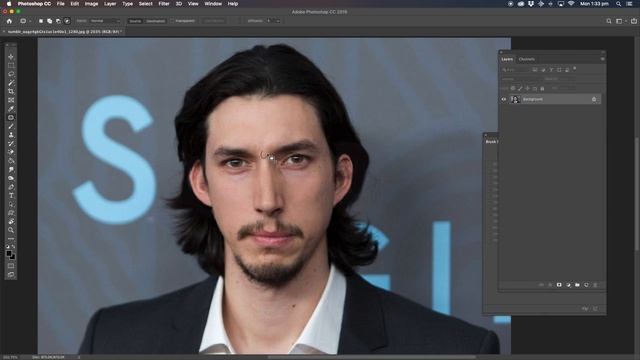
Task: Select the Lasso tool
Action: 11,74
